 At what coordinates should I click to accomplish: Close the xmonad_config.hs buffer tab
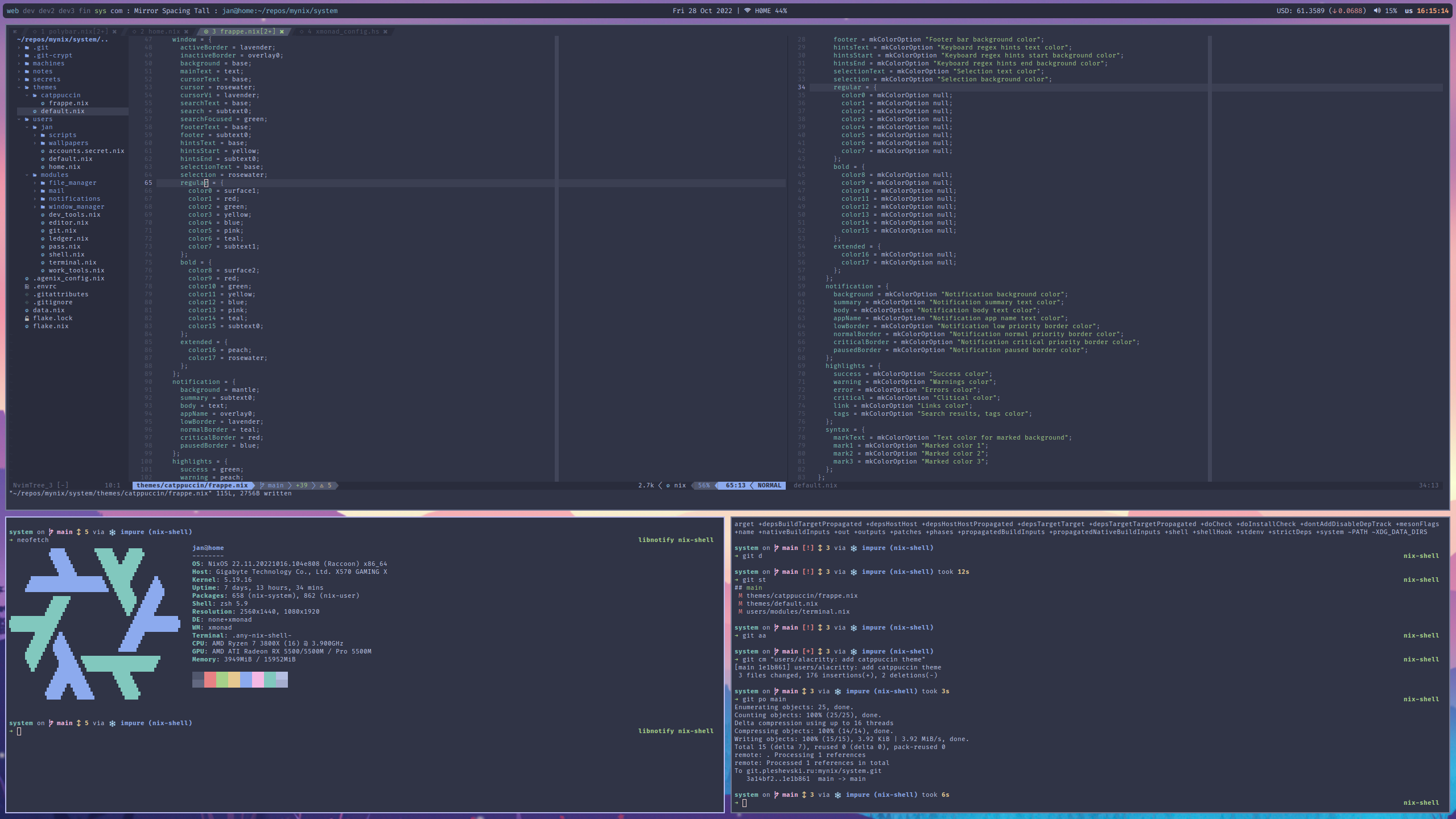(385, 32)
